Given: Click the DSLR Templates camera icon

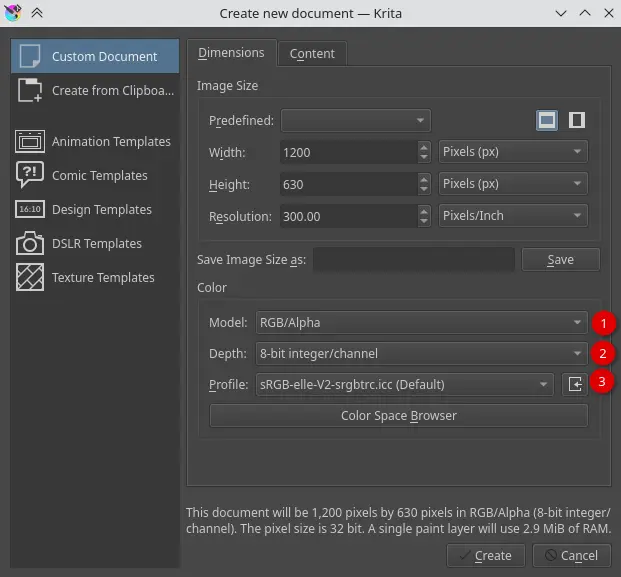Looking at the screenshot, I should point(30,243).
